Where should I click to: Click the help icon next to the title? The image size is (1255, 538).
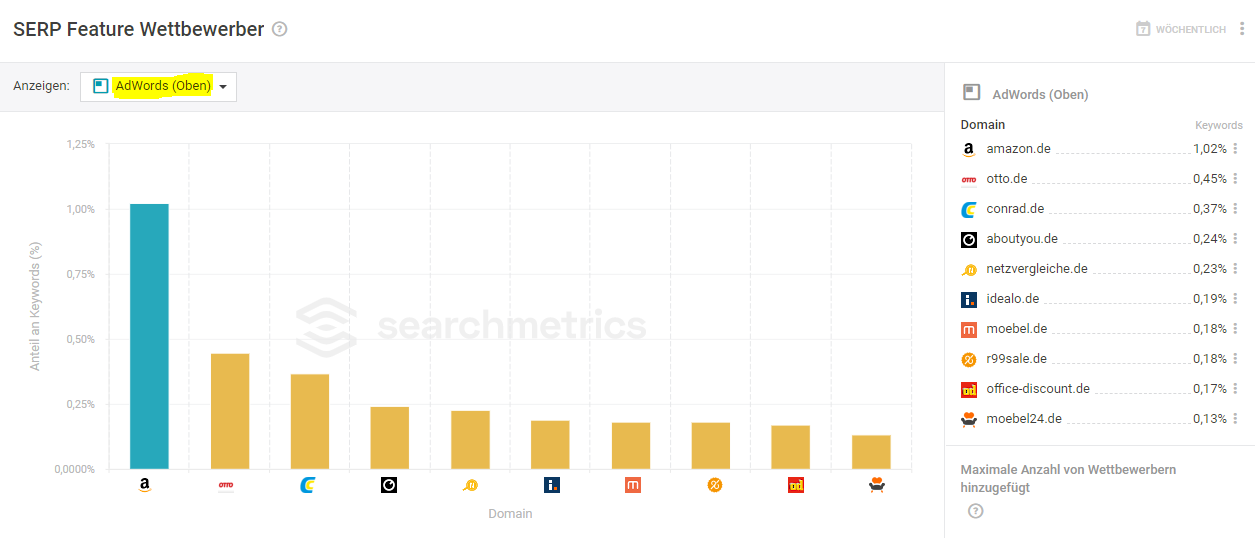[x=280, y=29]
